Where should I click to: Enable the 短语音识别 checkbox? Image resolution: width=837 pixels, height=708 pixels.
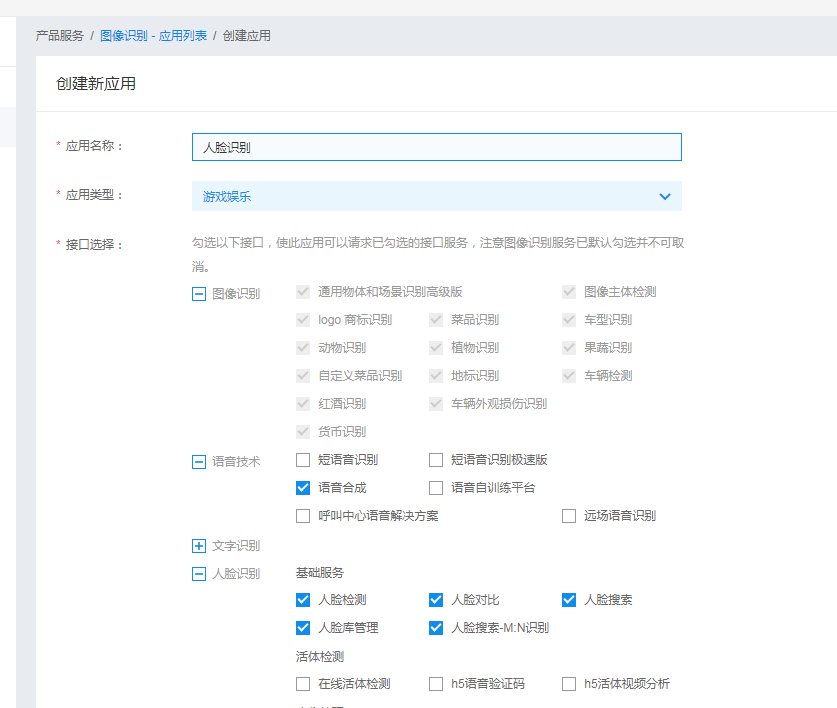(x=303, y=460)
